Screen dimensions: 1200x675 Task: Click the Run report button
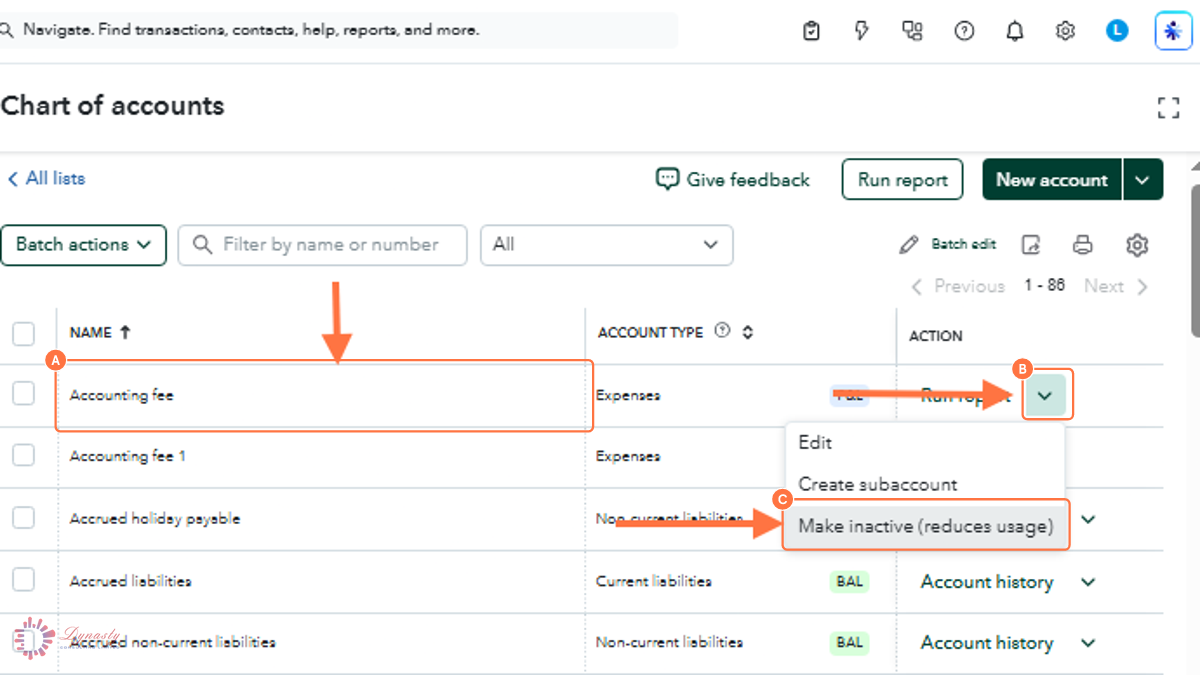tap(902, 180)
